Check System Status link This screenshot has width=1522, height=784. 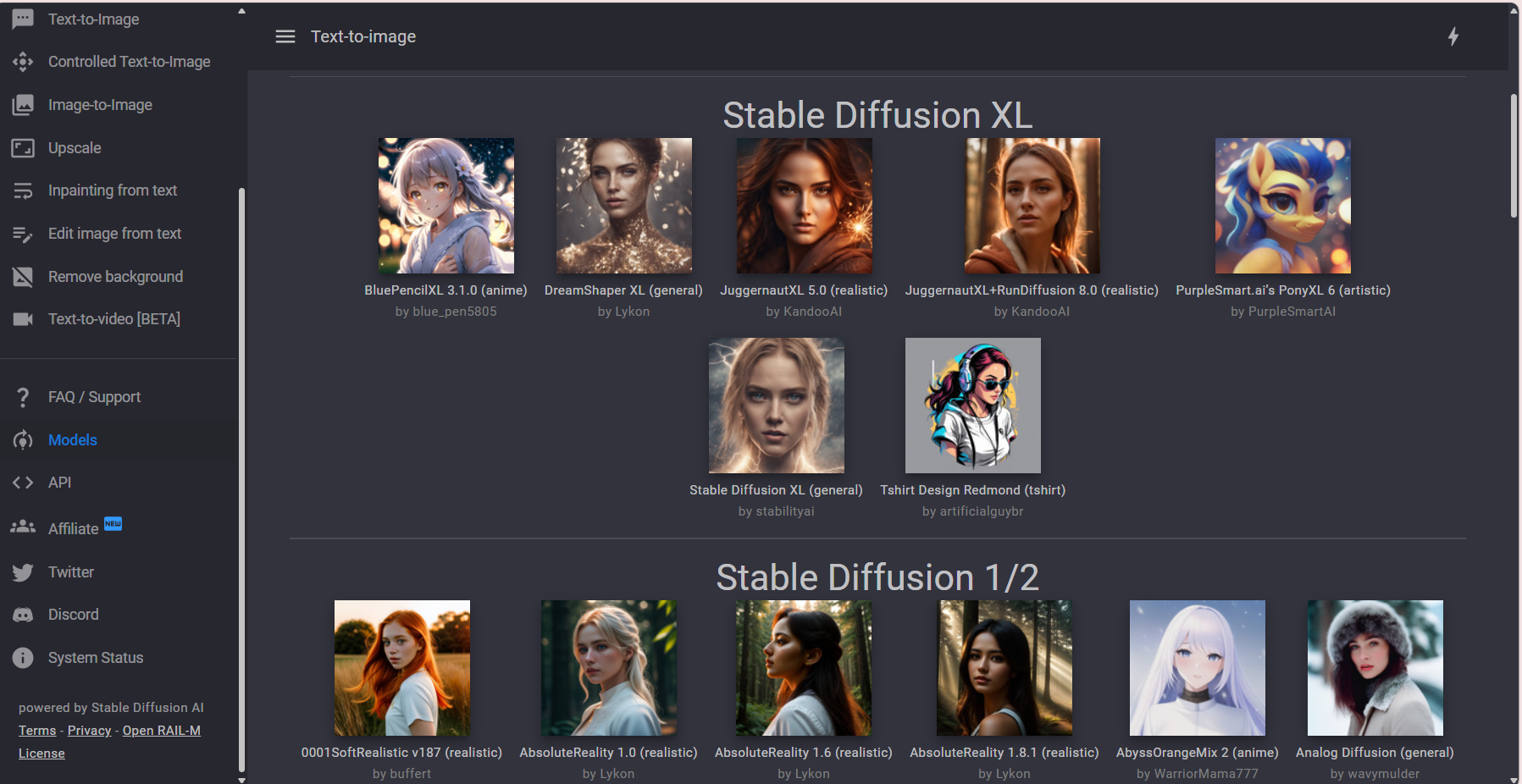[x=96, y=658]
